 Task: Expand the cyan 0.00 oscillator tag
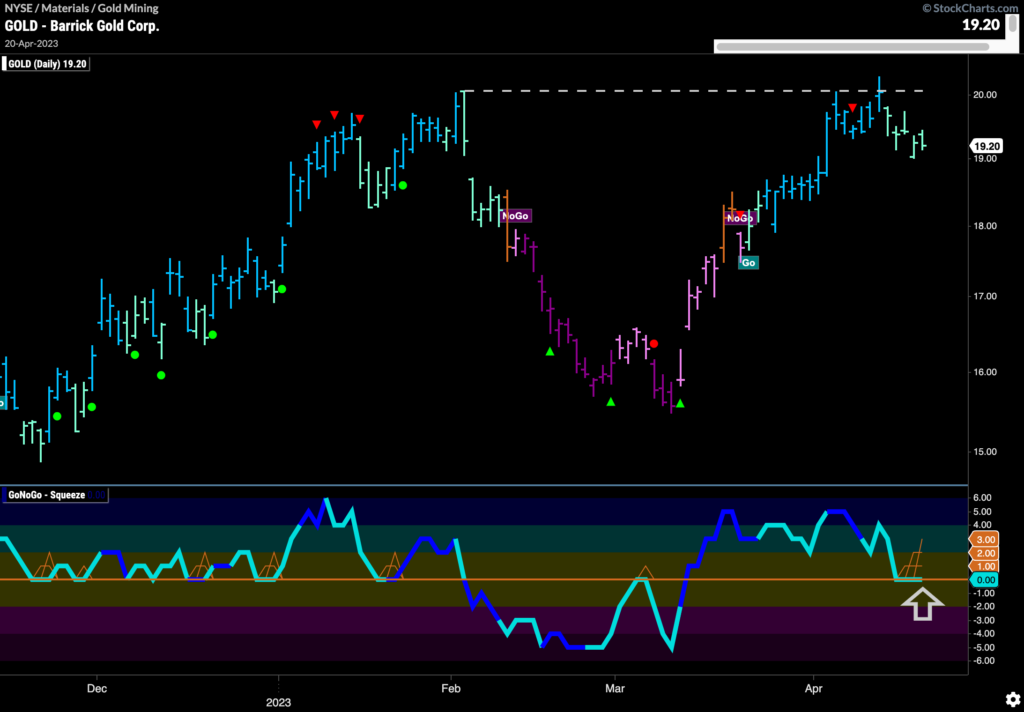click(x=986, y=578)
